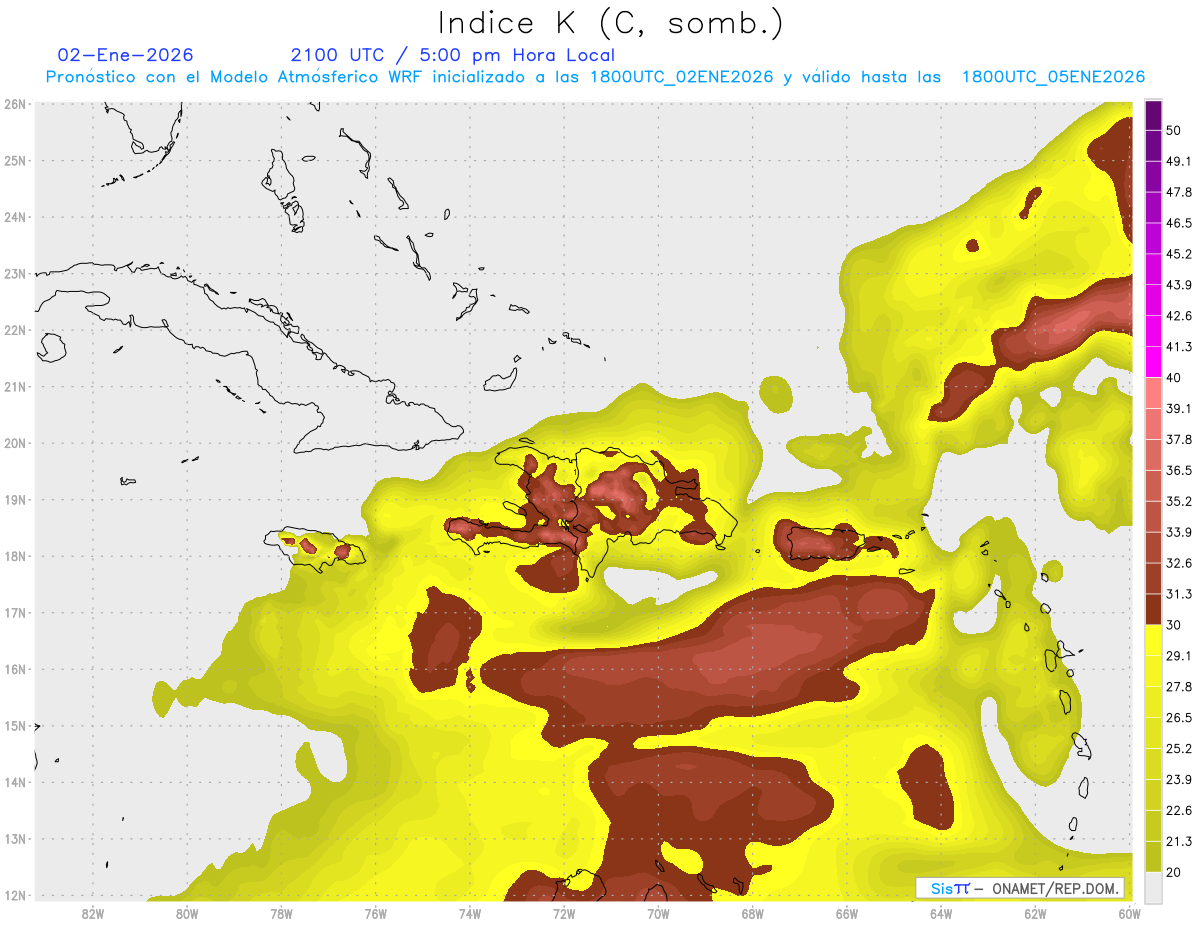This screenshot has height=927, width=1200.
Task: Click colorbar value "45.2"
Action: tap(1179, 254)
